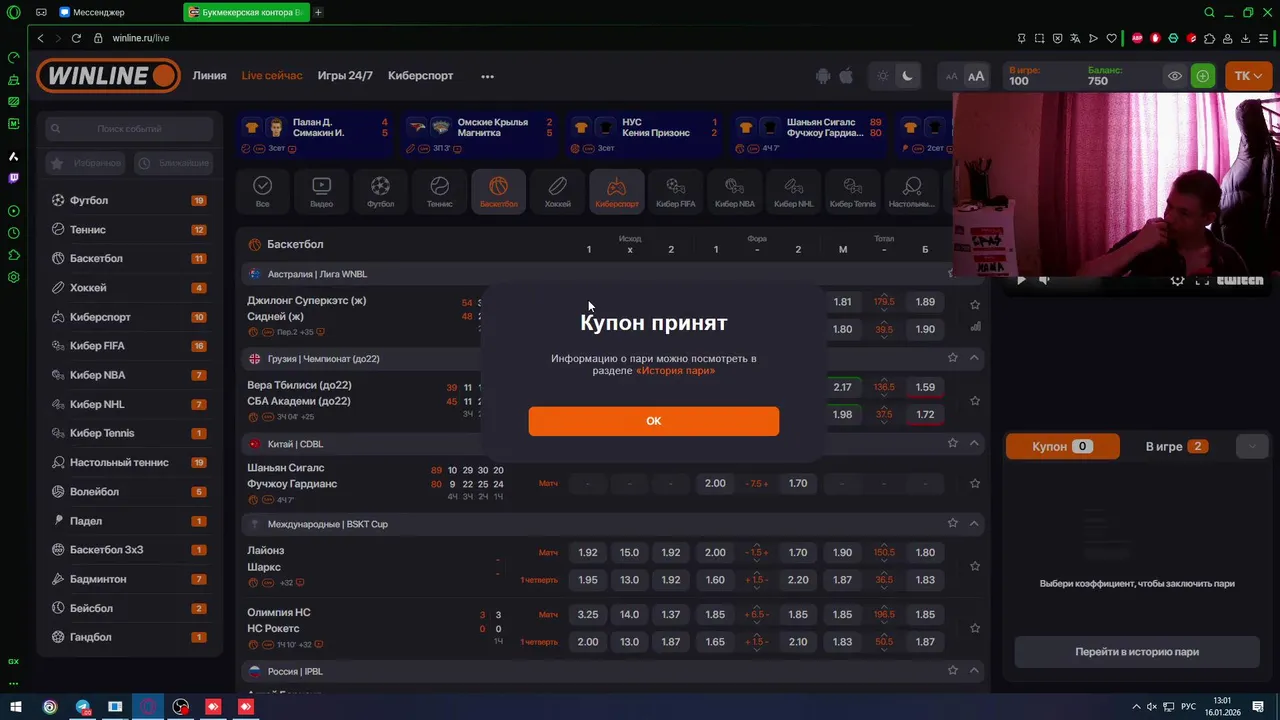
Task: Choose the Киберспорт filter icon
Action: (x=616, y=191)
